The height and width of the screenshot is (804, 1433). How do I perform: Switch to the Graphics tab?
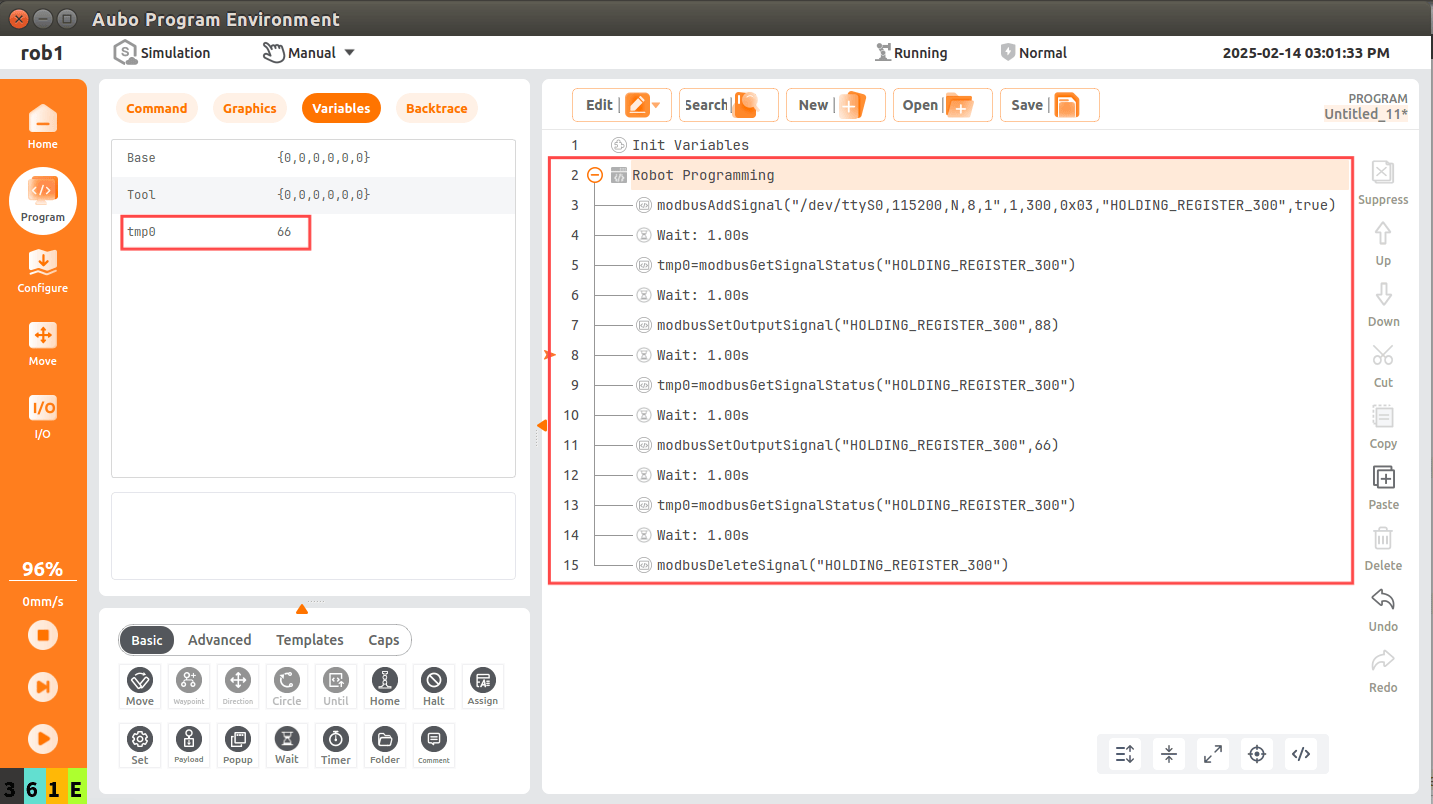click(250, 108)
